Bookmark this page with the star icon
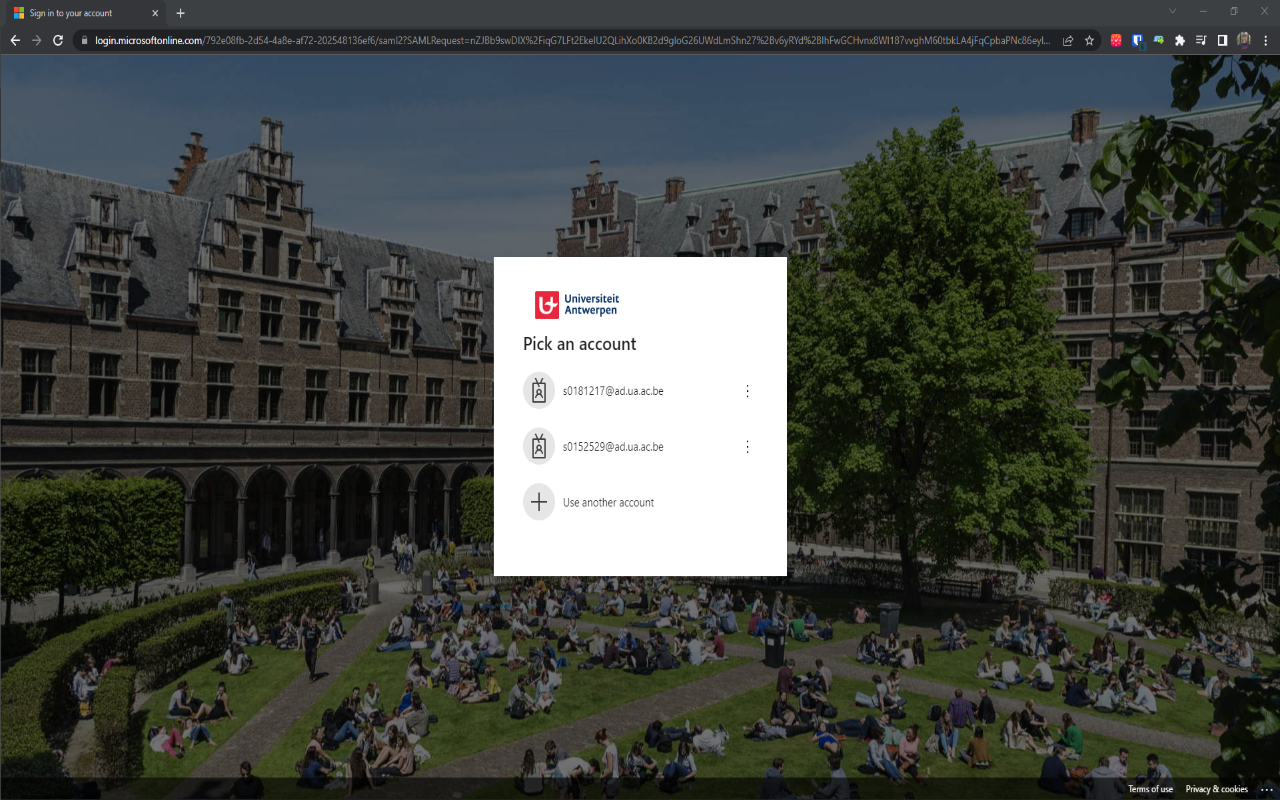Screen dimensions: 1280x800 coord(1090,41)
